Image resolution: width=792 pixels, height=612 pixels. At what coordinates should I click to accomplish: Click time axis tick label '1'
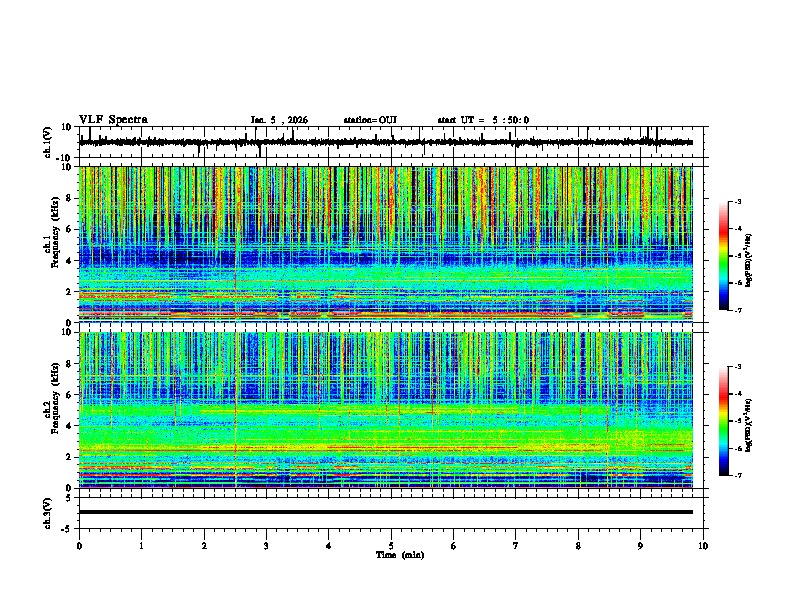141,546
